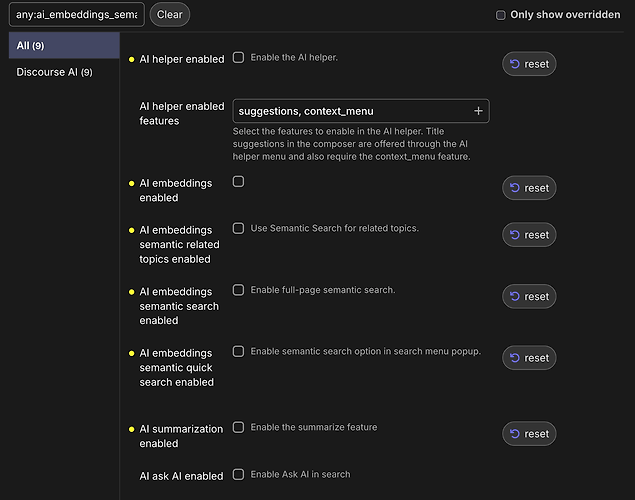Open the AI helper enabled features list
Viewport: 635px width, 500px height.
click(361, 111)
